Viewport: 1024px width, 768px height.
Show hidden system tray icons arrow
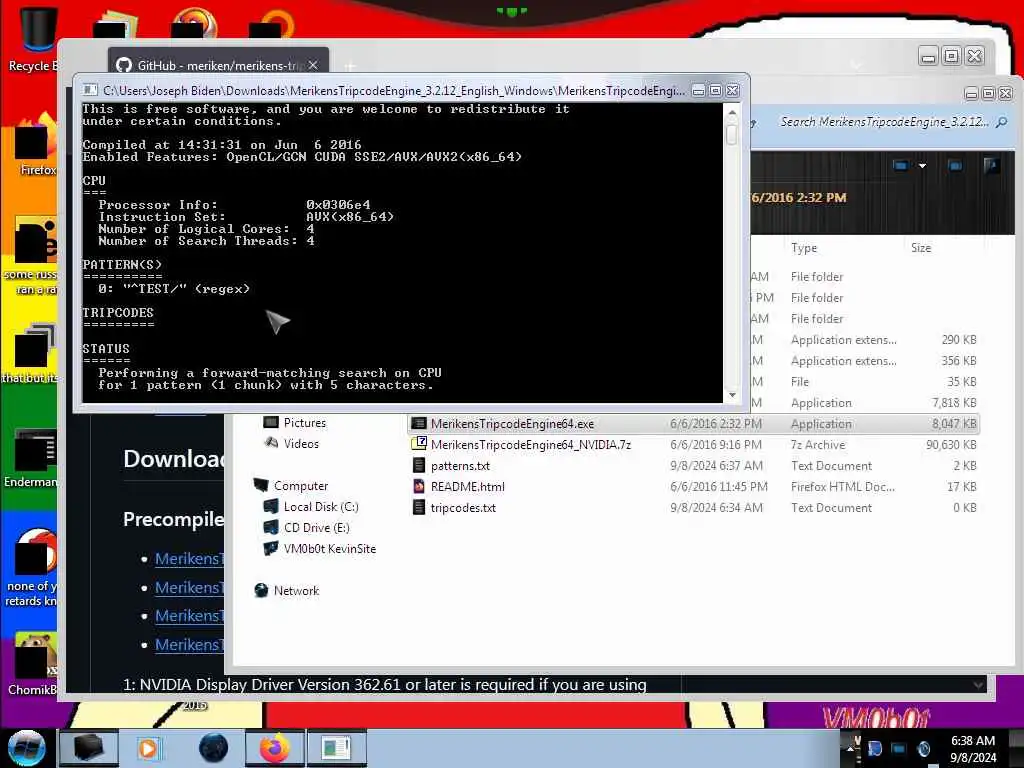click(850, 748)
